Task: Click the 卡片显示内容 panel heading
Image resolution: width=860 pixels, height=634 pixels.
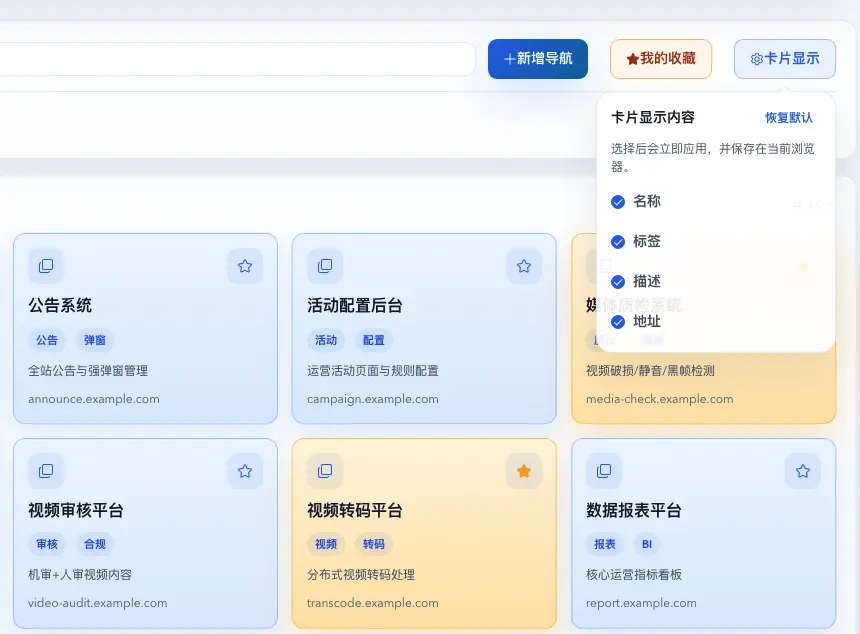Action: 653,117
